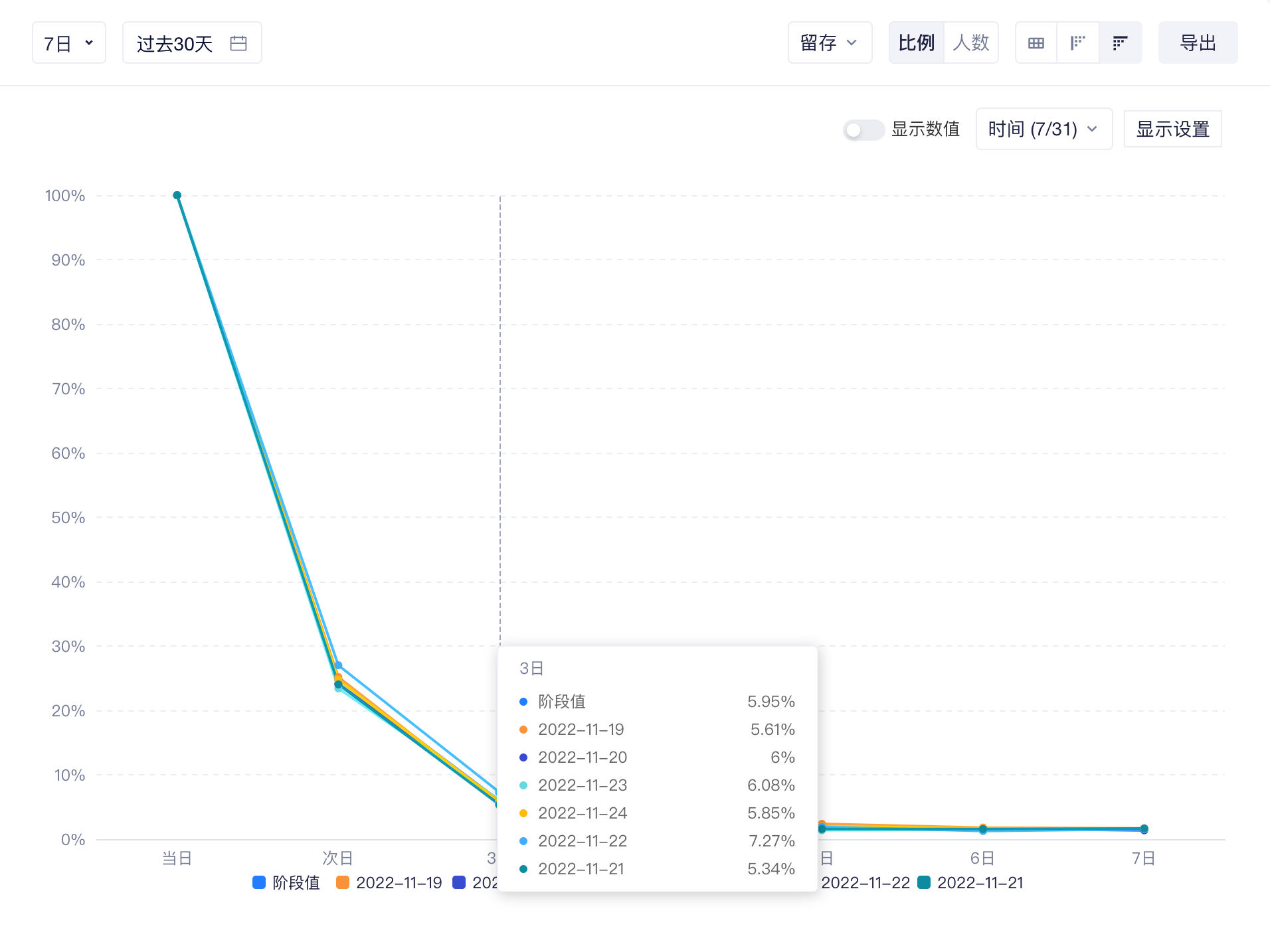Switch to the 比例 tab
The width and height of the screenshot is (1270, 952).
click(917, 43)
